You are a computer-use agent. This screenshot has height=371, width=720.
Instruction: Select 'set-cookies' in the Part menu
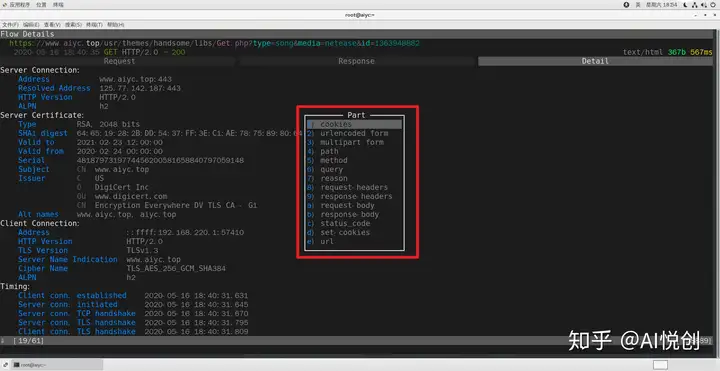pyautogui.click(x=354, y=232)
